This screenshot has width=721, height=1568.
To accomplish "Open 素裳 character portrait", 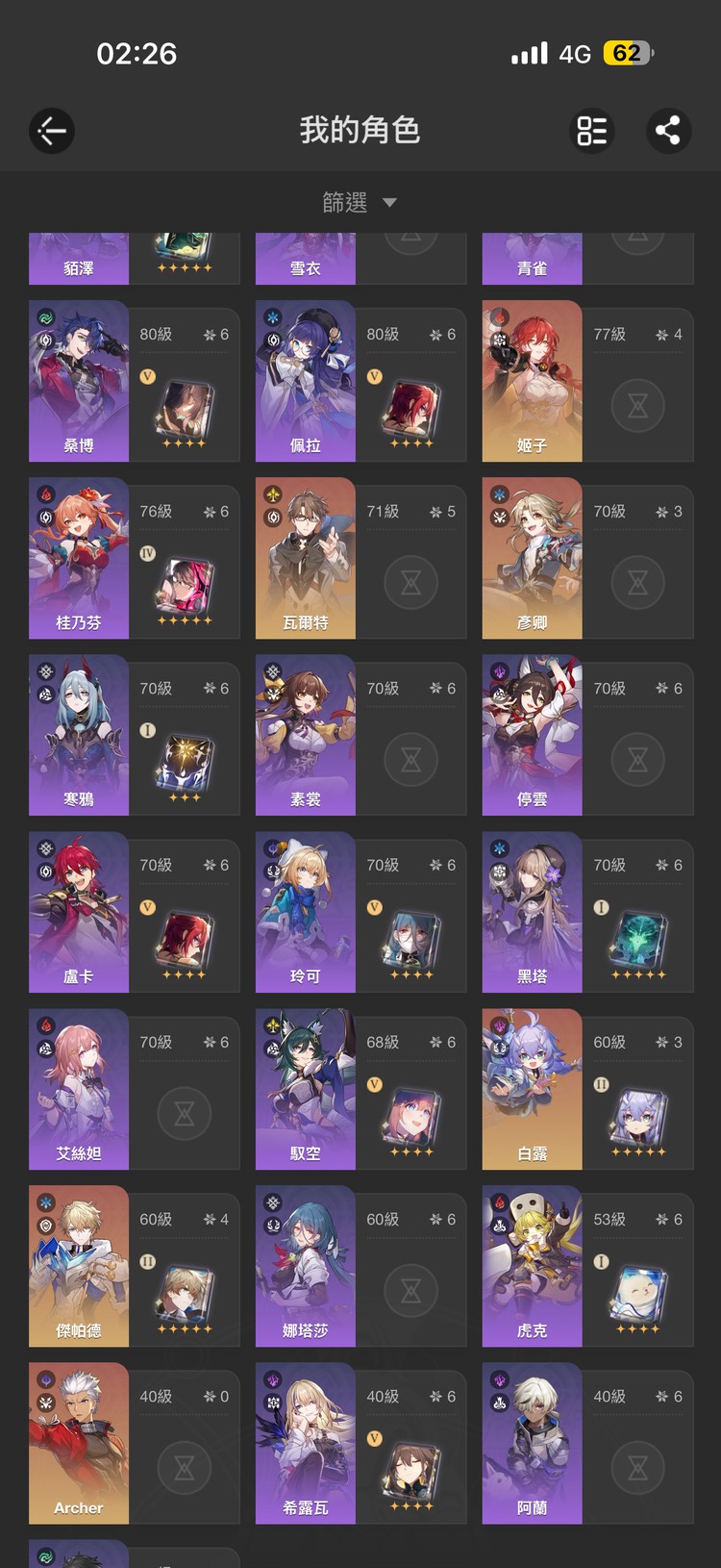I will (306, 735).
